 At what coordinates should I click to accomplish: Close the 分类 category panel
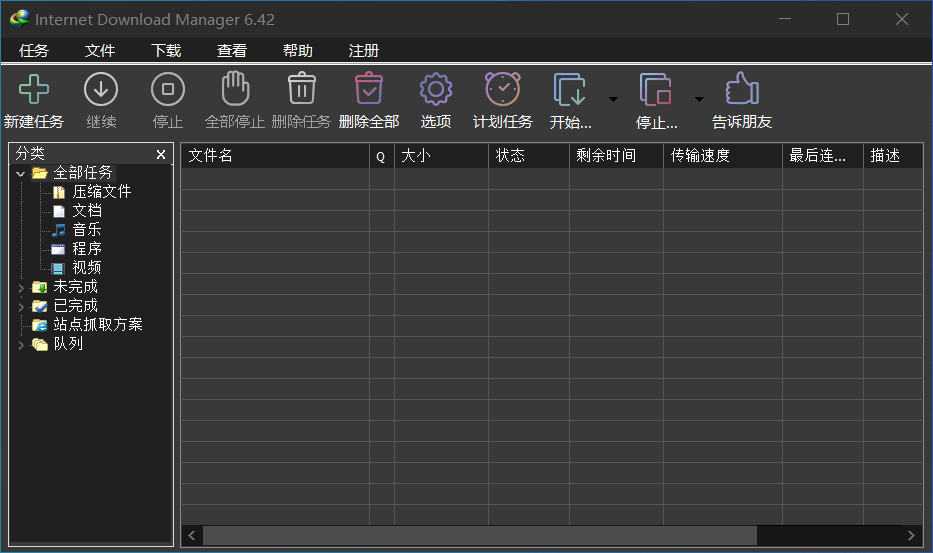pos(161,154)
